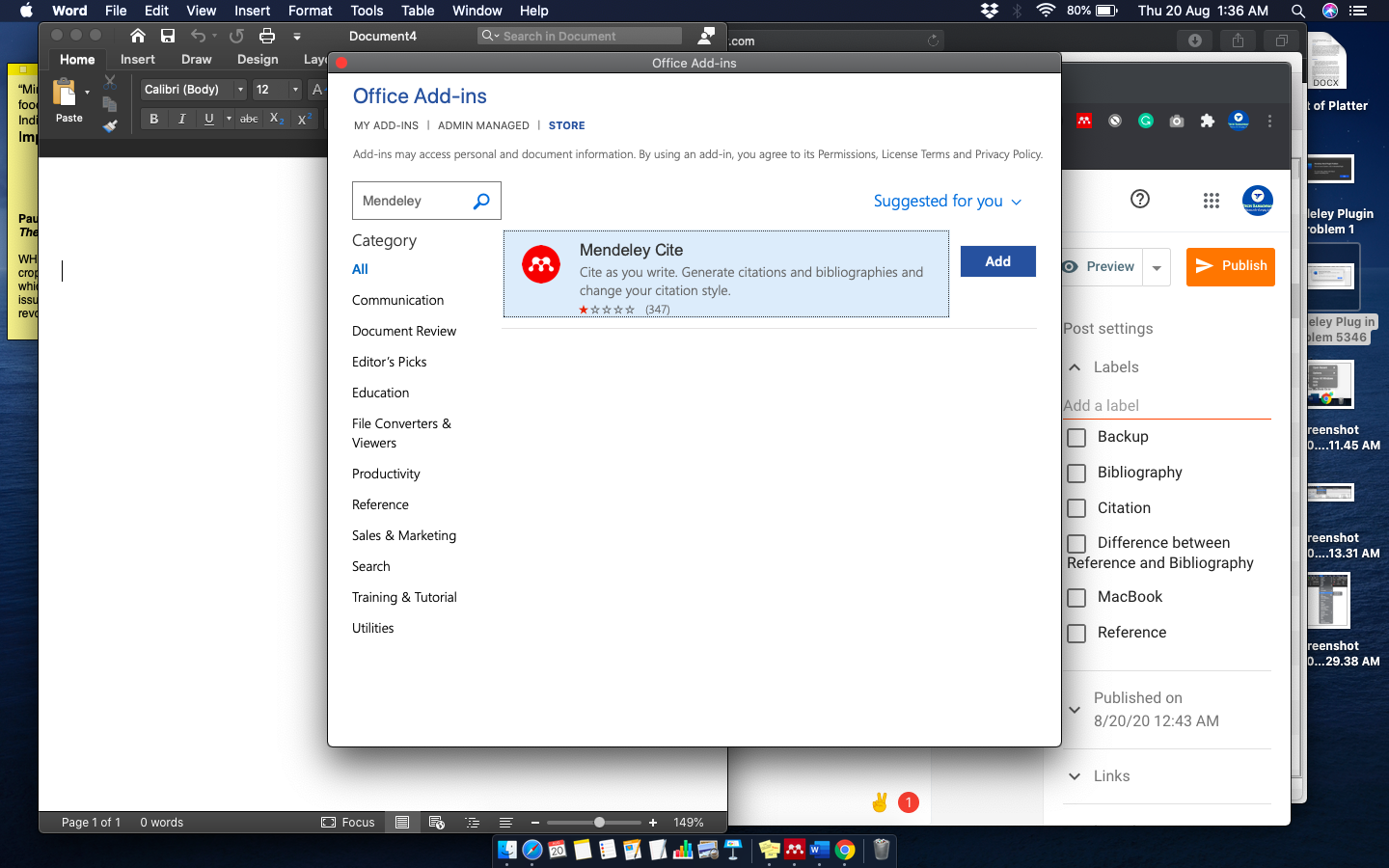Open the Tools menu in the menu bar
This screenshot has width=1389, height=868.
click(x=367, y=11)
